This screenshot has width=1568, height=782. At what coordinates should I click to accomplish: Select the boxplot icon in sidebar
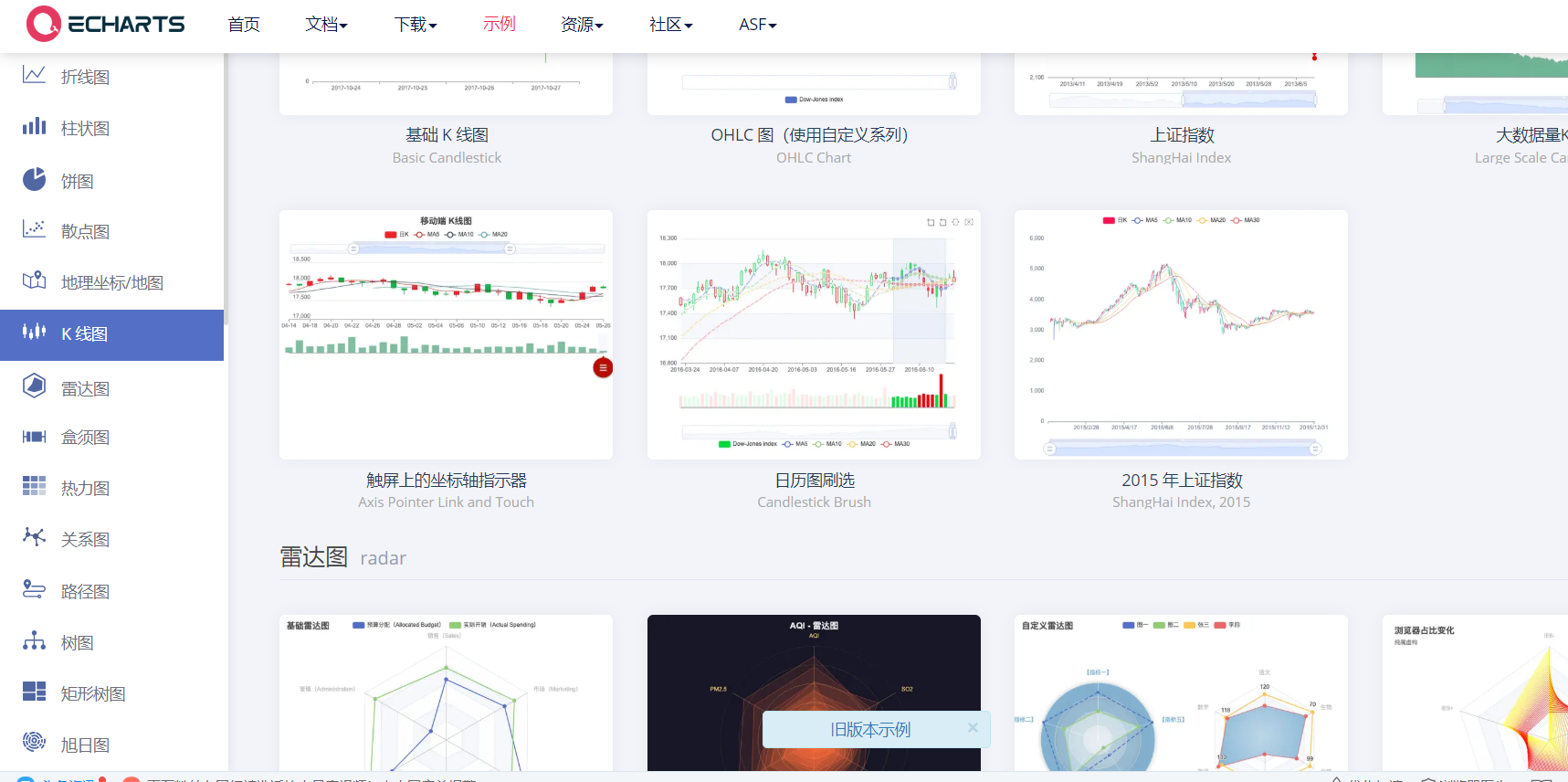(34, 437)
